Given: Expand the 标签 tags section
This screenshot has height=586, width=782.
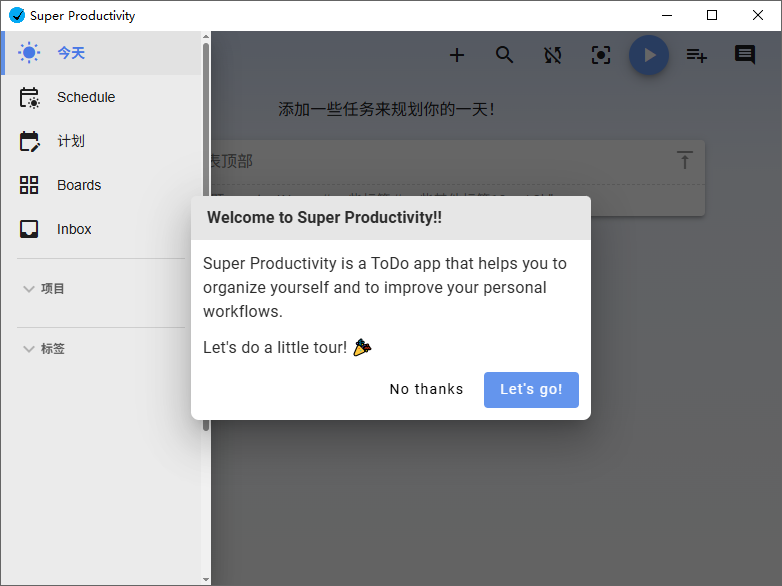Looking at the screenshot, I should [44, 349].
